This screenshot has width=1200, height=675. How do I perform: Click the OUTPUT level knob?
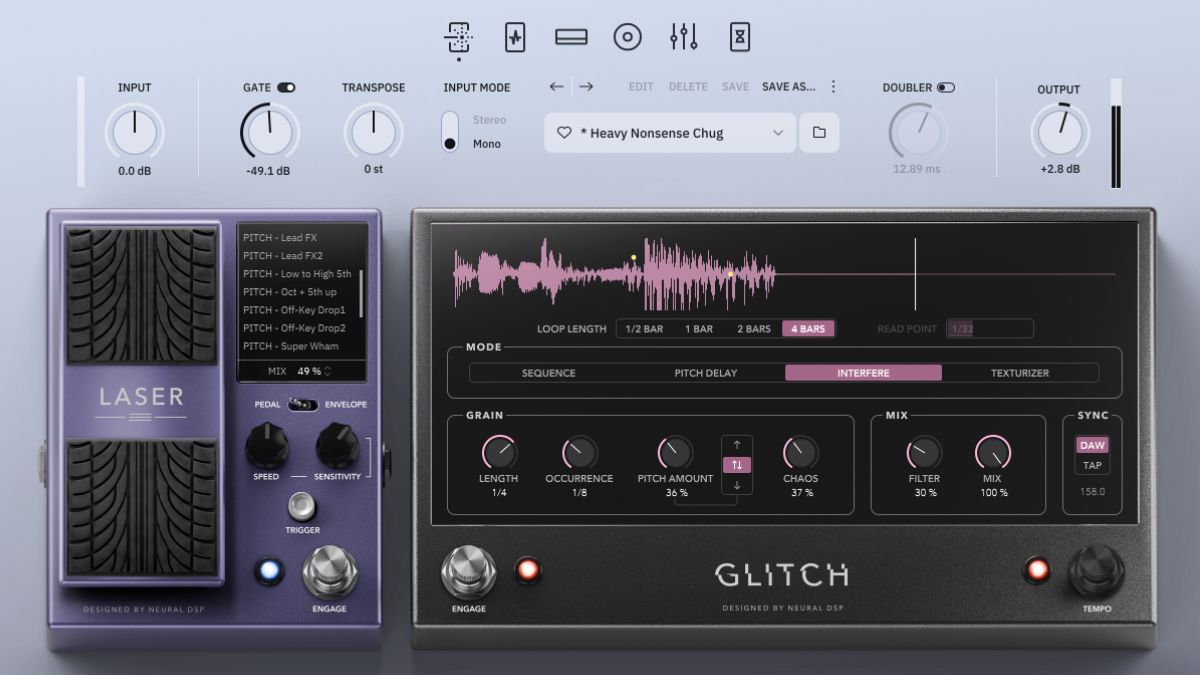(1060, 131)
